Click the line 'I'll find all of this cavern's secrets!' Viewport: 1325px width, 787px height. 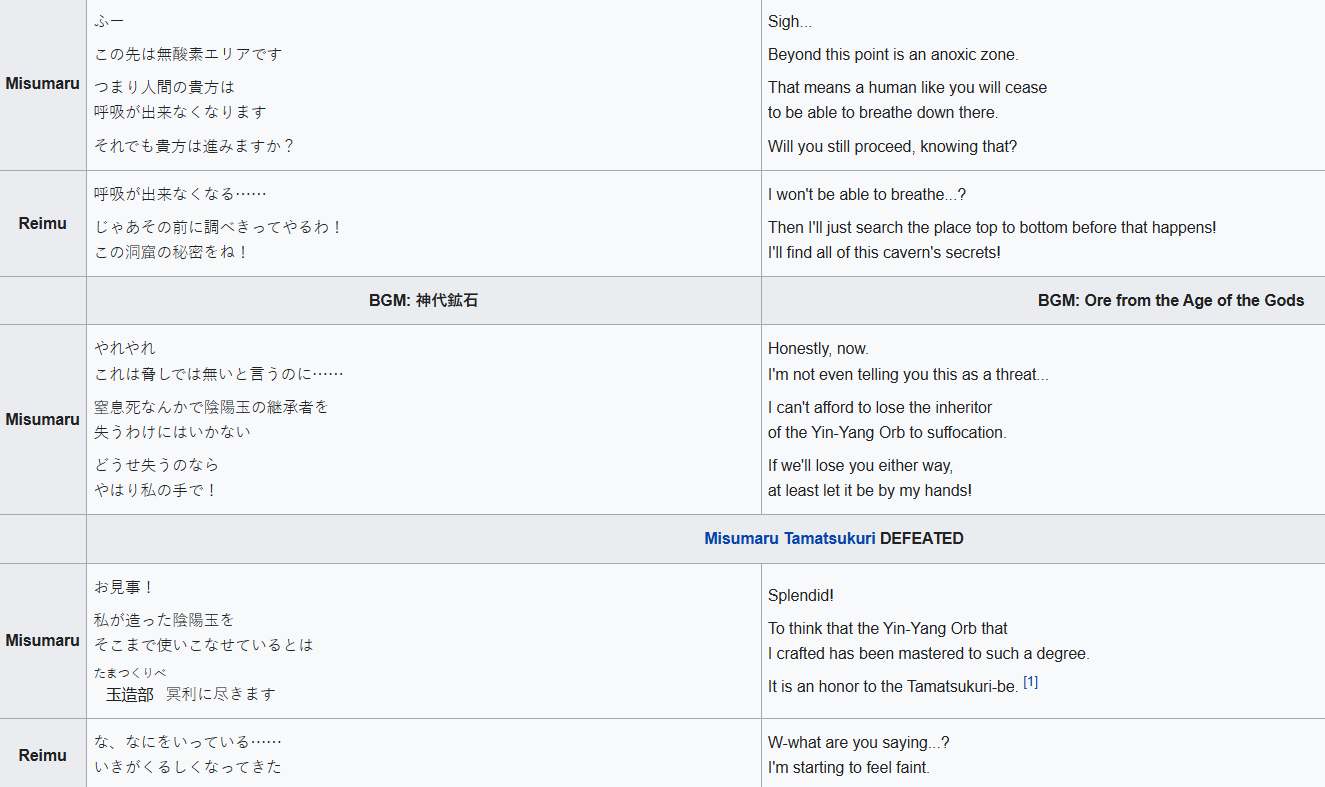click(x=884, y=253)
